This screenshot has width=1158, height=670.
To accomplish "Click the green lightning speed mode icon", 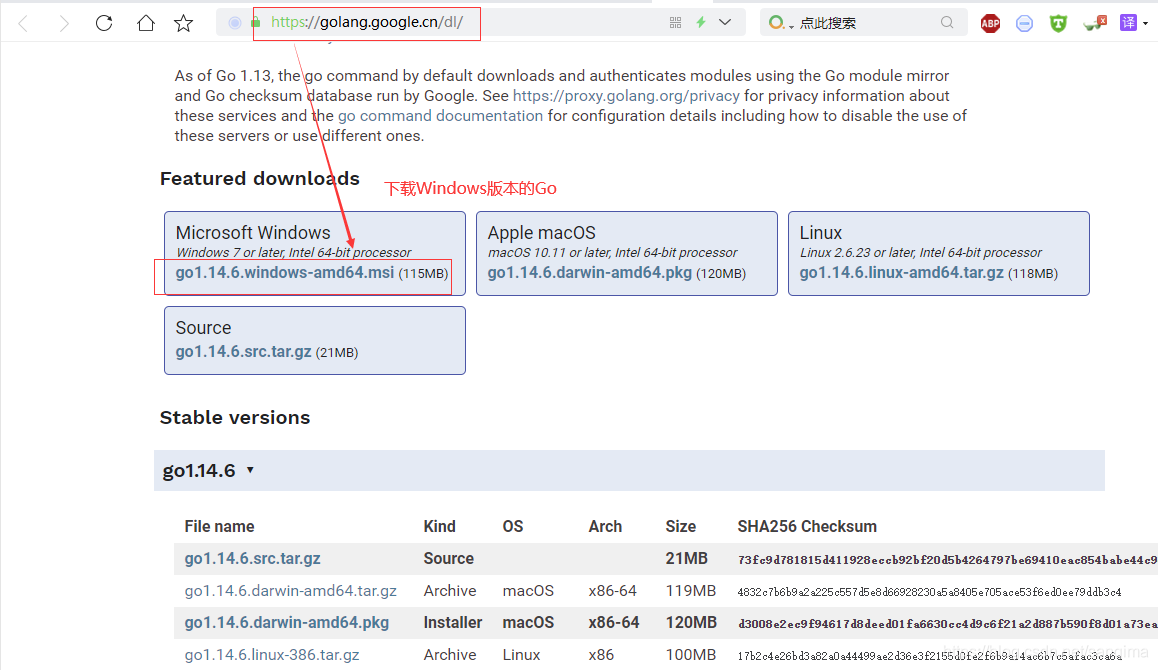I will 701,22.
